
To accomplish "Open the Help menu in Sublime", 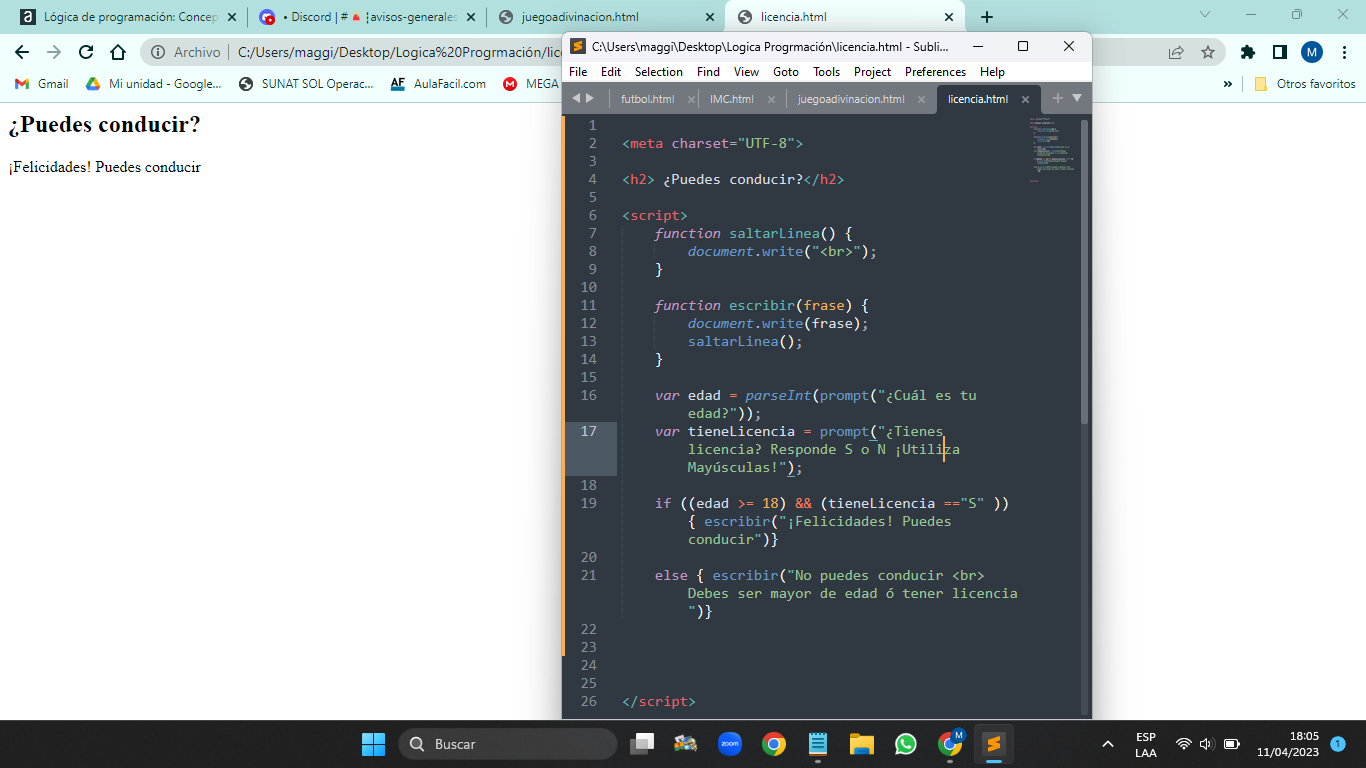I will click(992, 72).
